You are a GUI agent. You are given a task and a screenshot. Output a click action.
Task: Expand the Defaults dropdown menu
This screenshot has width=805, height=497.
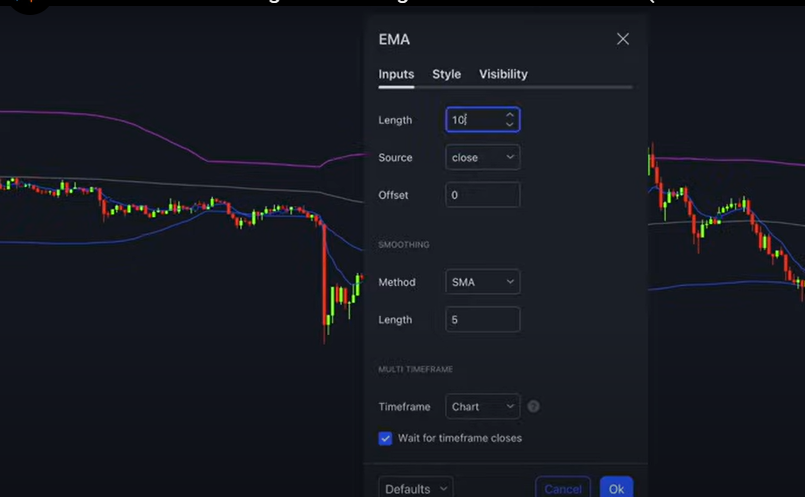click(x=415, y=488)
